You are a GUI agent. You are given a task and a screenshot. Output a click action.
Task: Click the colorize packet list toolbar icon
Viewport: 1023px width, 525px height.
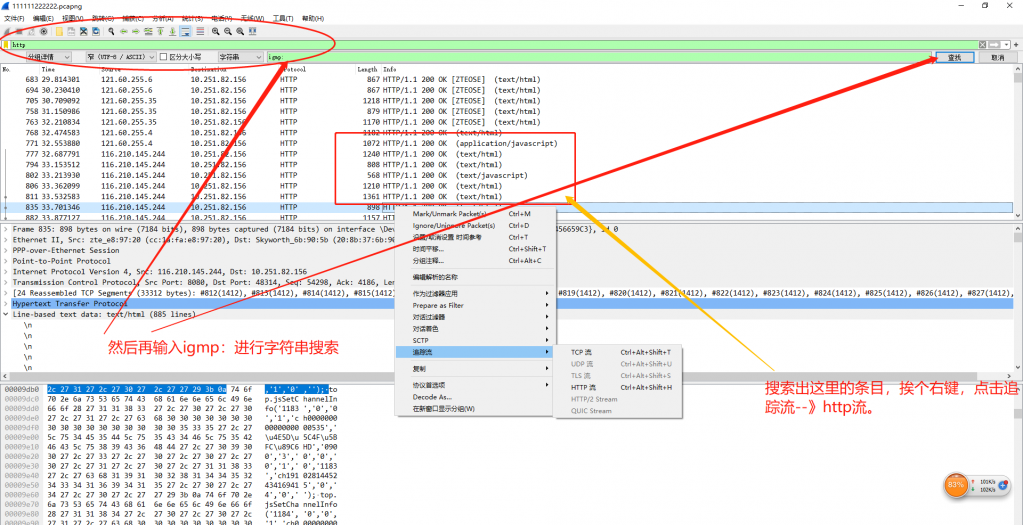coord(198,31)
